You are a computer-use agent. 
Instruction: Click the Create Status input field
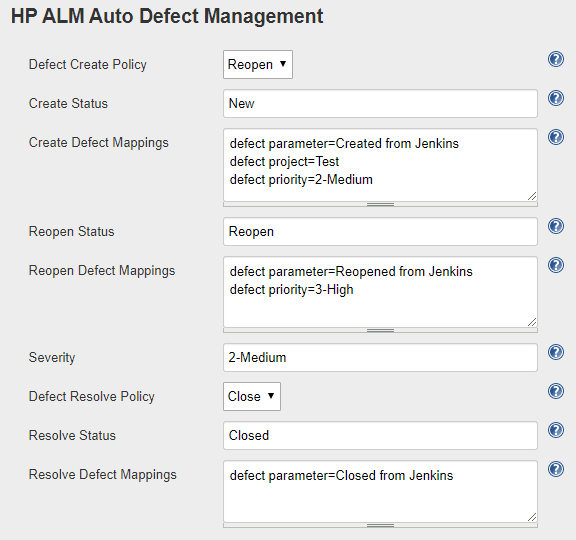380,104
